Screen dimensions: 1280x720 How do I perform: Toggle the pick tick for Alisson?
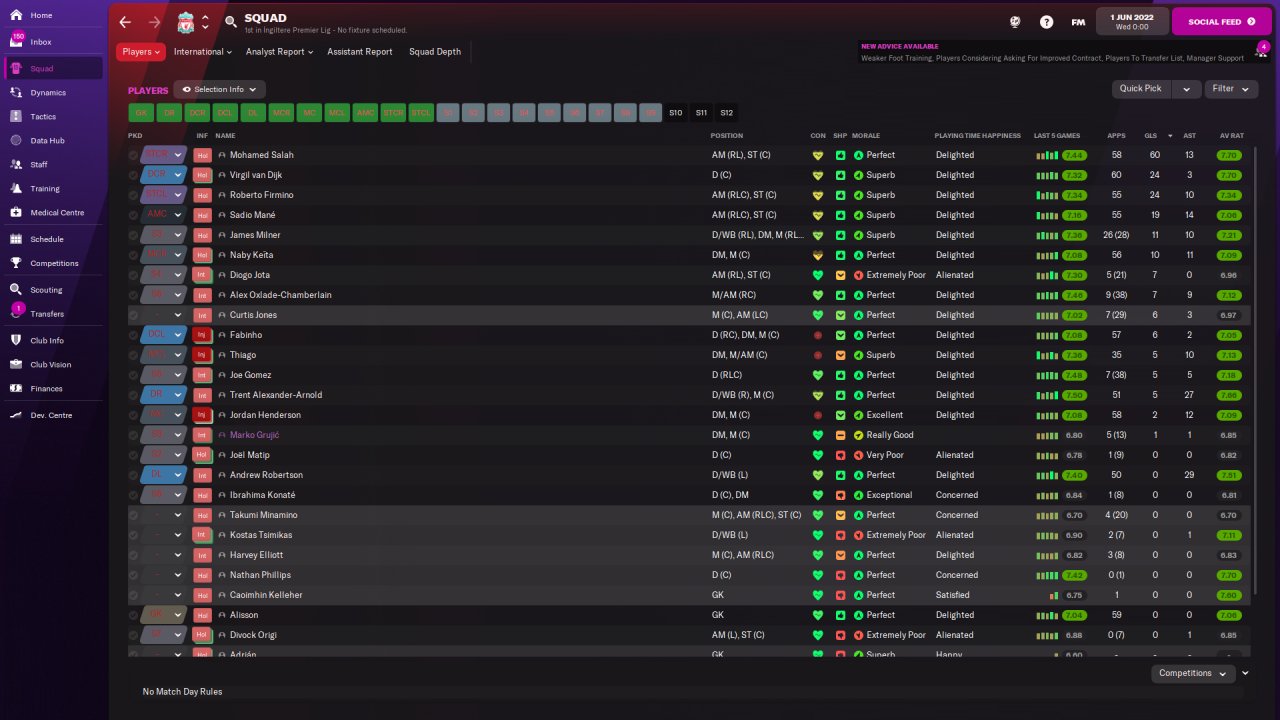point(134,615)
